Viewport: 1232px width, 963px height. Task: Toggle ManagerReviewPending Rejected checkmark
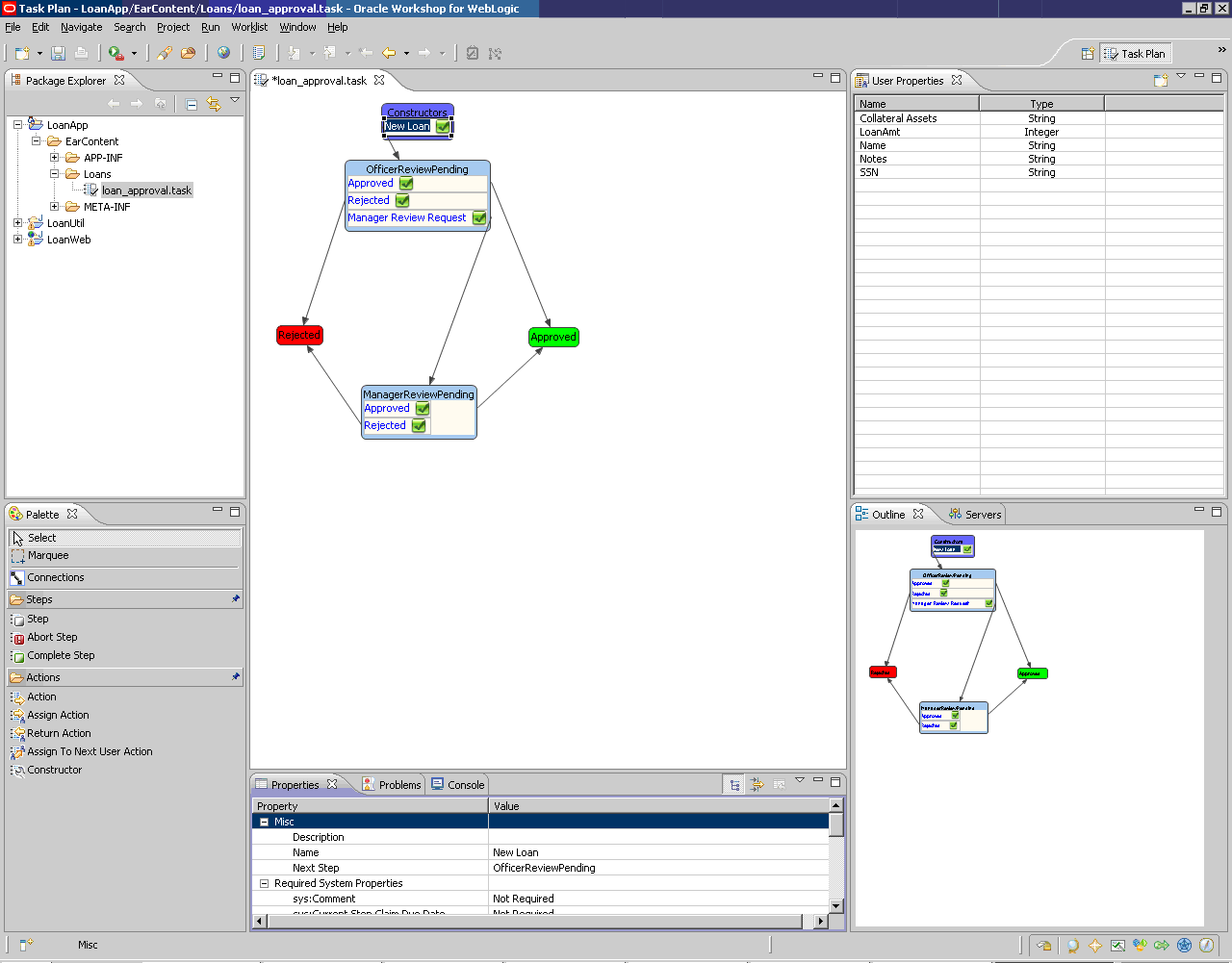click(x=419, y=426)
